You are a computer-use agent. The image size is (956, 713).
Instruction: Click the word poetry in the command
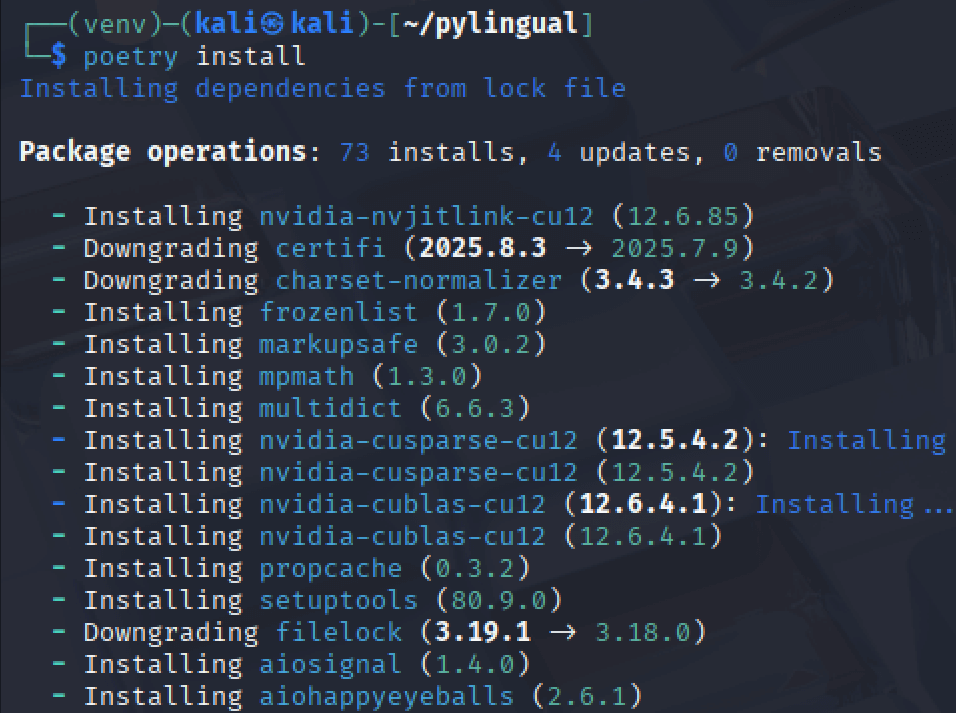coord(130,57)
